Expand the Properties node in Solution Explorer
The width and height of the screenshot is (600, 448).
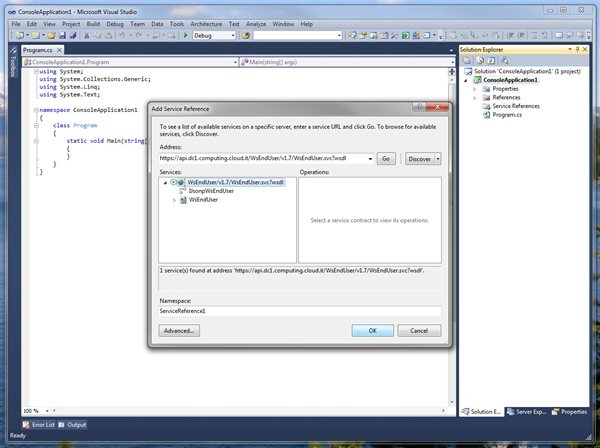(475, 89)
